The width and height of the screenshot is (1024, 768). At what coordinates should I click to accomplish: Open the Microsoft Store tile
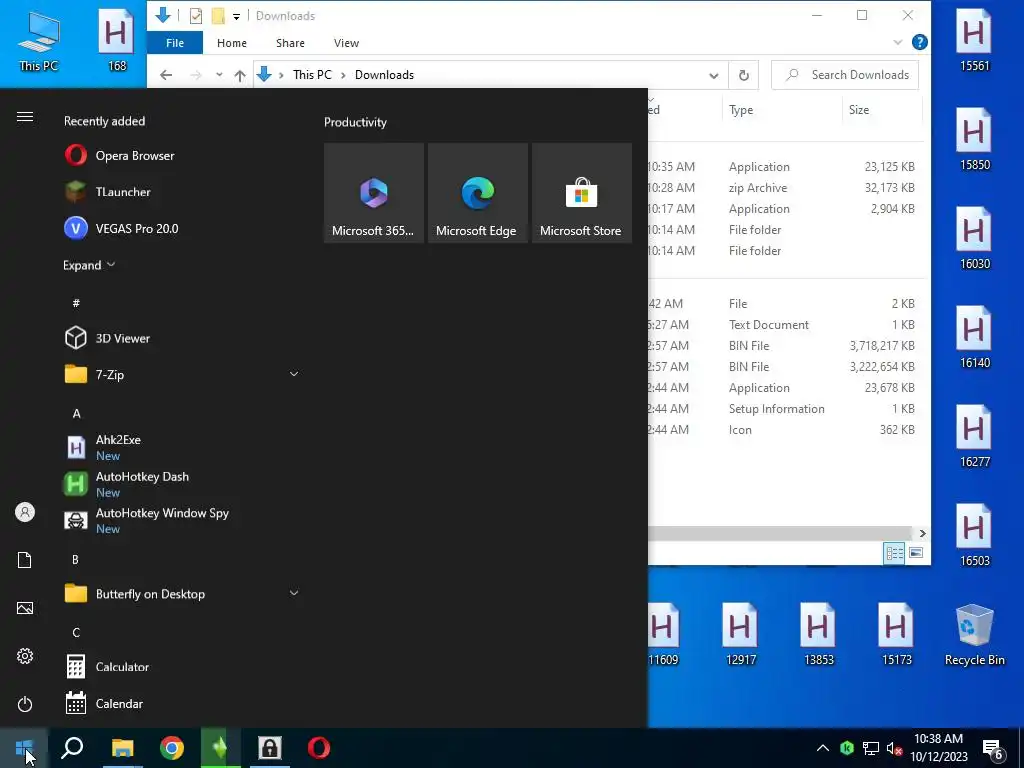[x=581, y=193]
